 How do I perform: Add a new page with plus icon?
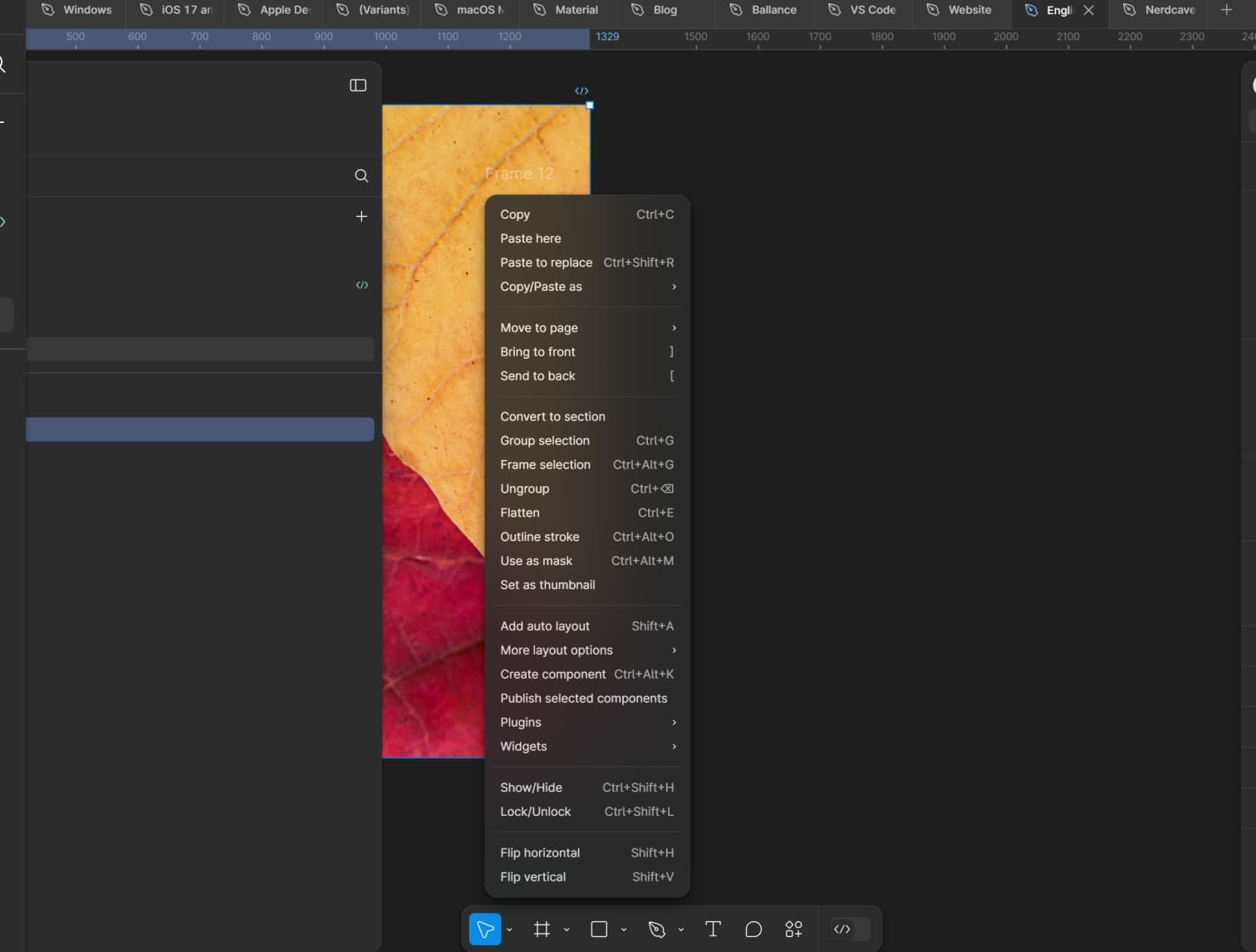point(361,216)
